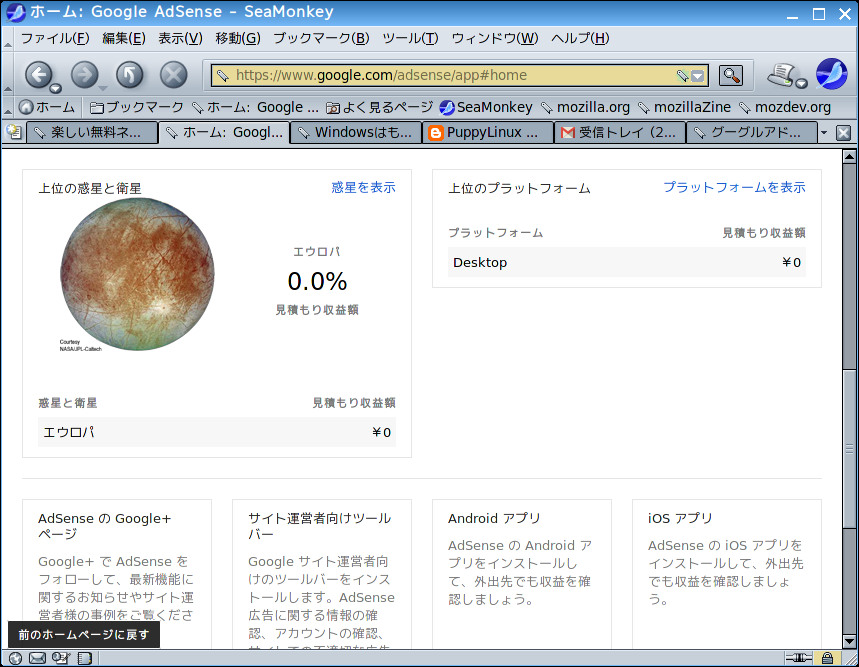This screenshot has height=667, width=859.
Task: Open Mail from status bar envelope icon
Action: click(37, 658)
